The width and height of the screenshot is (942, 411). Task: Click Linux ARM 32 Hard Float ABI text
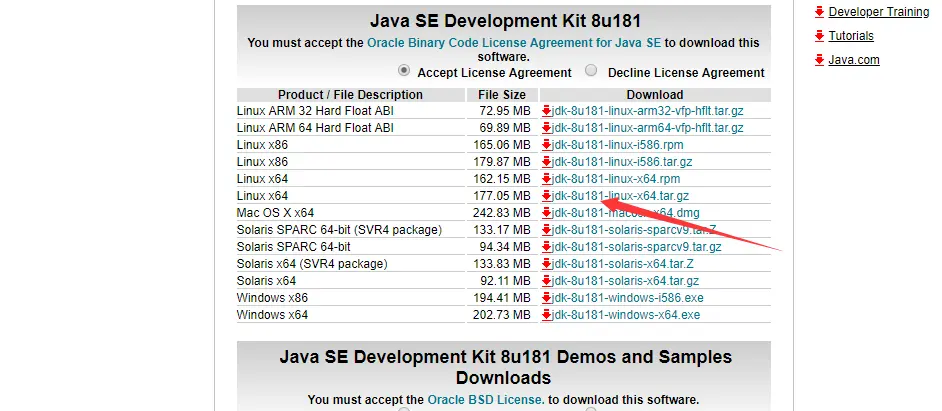(x=315, y=111)
